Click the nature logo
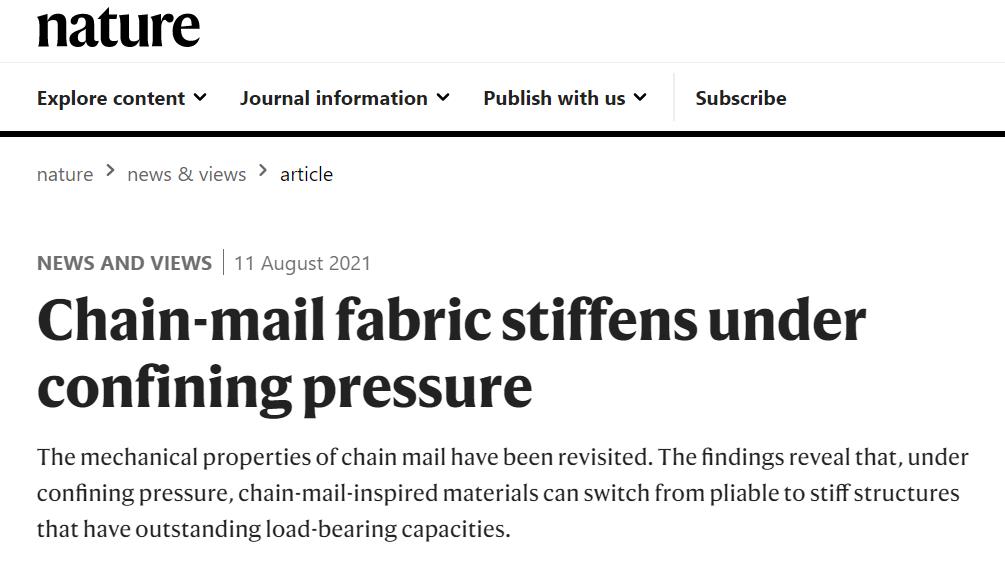Viewport: 1005px width, 580px height. click(118, 27)
